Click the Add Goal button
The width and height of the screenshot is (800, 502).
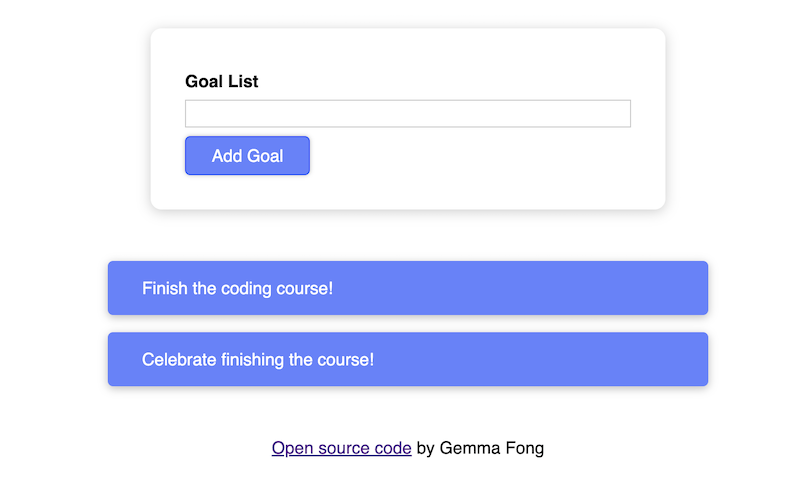247,156
